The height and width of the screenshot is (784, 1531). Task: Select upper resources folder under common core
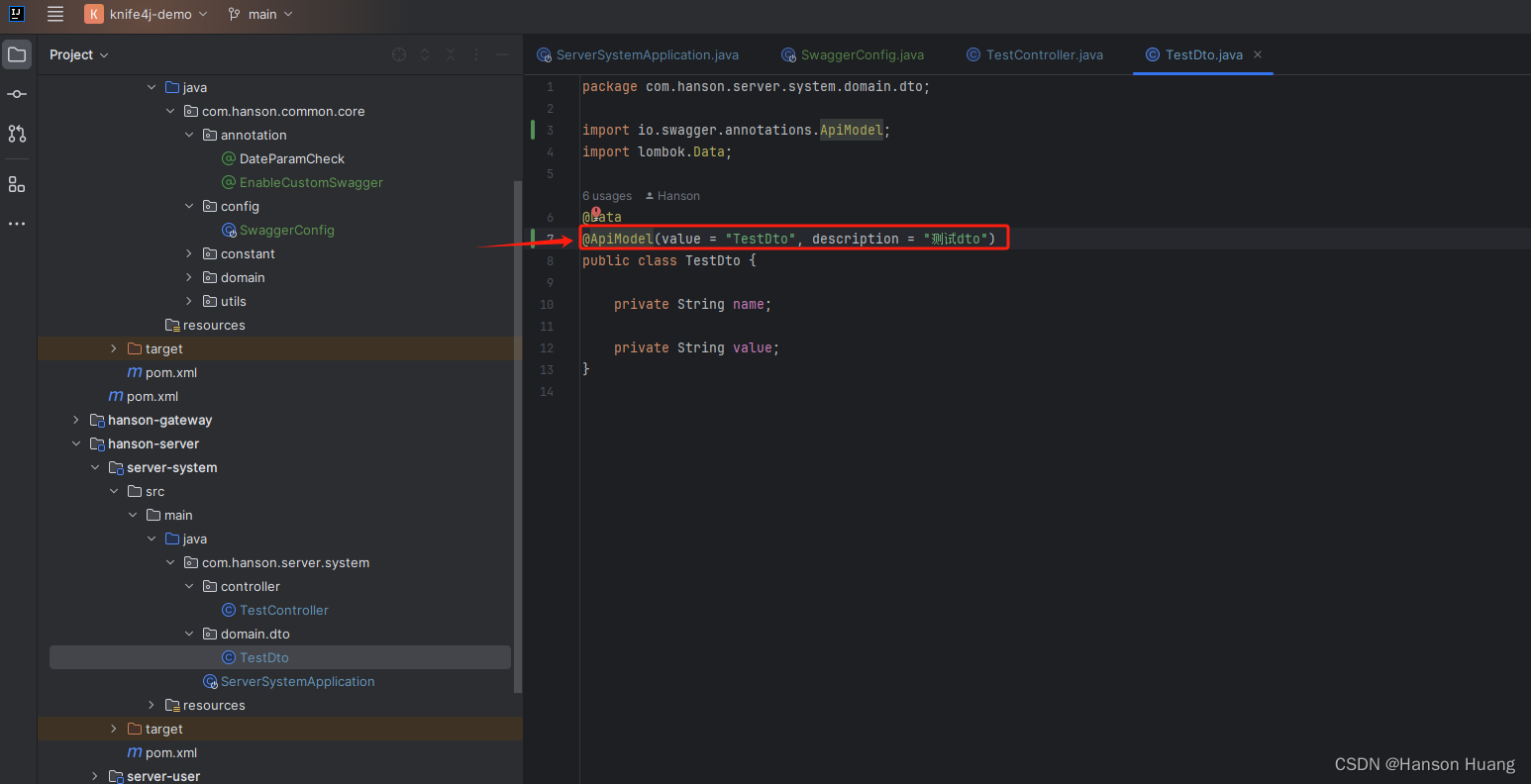[x=205, y=325]
